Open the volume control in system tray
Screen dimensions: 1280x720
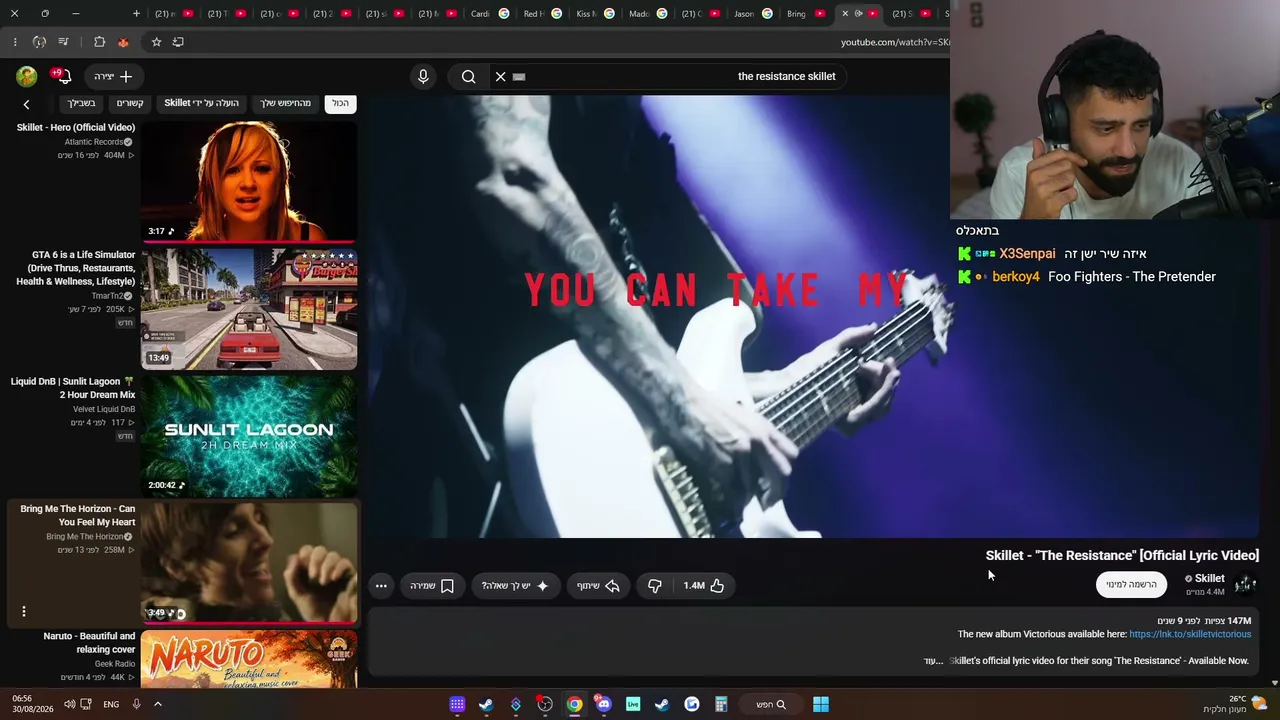point(69,704)
